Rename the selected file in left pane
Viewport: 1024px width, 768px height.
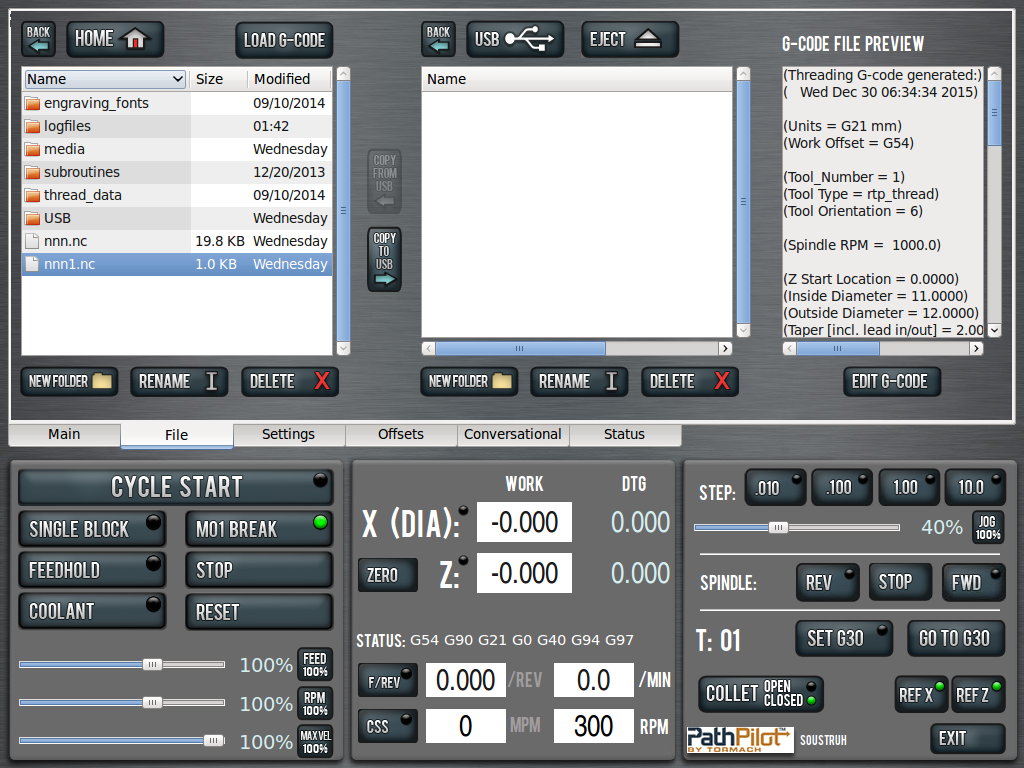(178, 381)
